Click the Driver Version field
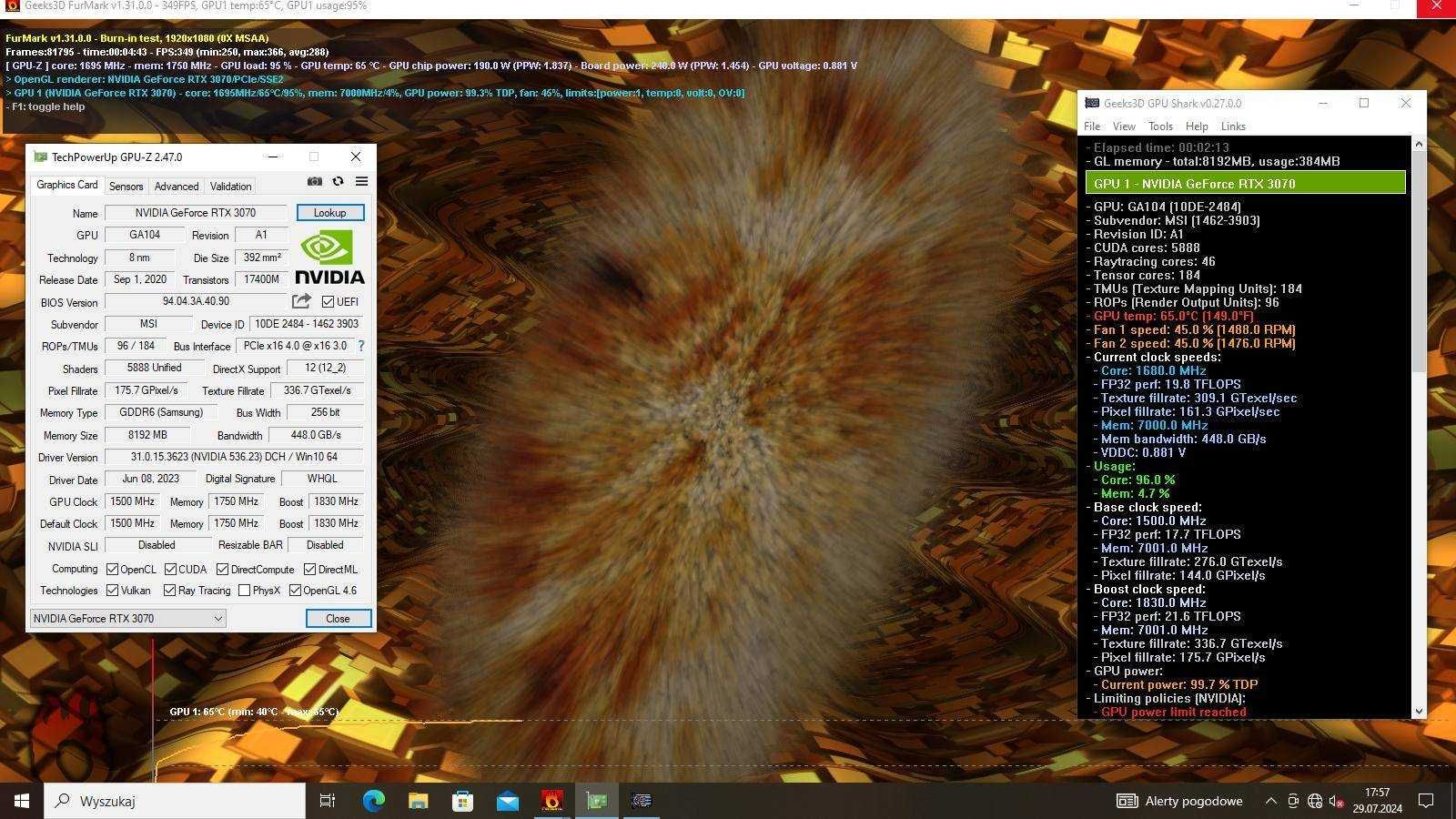The width and height of the screenshot is (1456, 819). 234,457
